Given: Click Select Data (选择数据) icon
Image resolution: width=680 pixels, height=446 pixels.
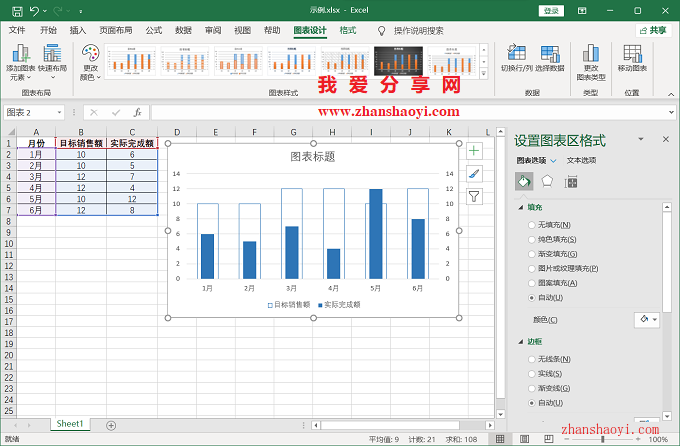Looking at the screenshot, I should [x=550, y=58].
